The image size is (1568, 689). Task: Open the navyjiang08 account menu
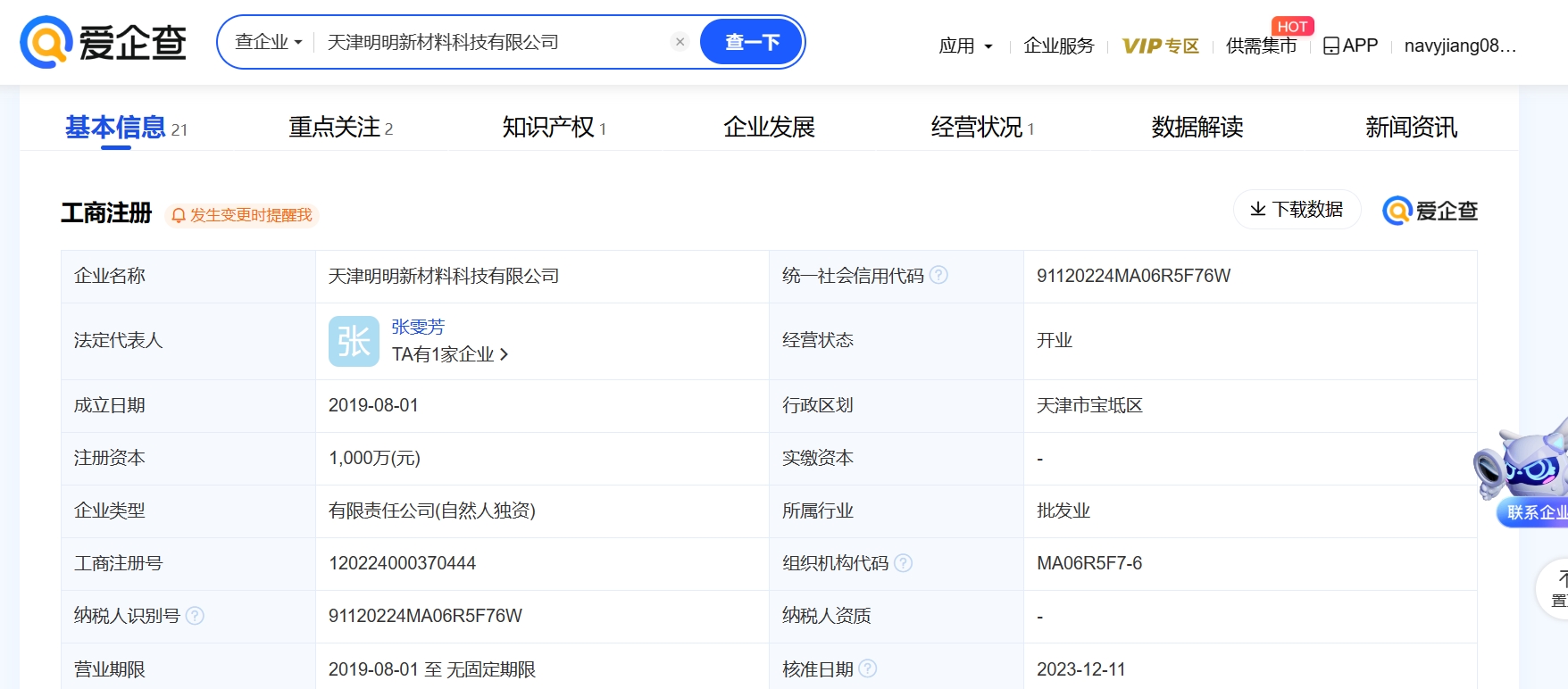1460,46
